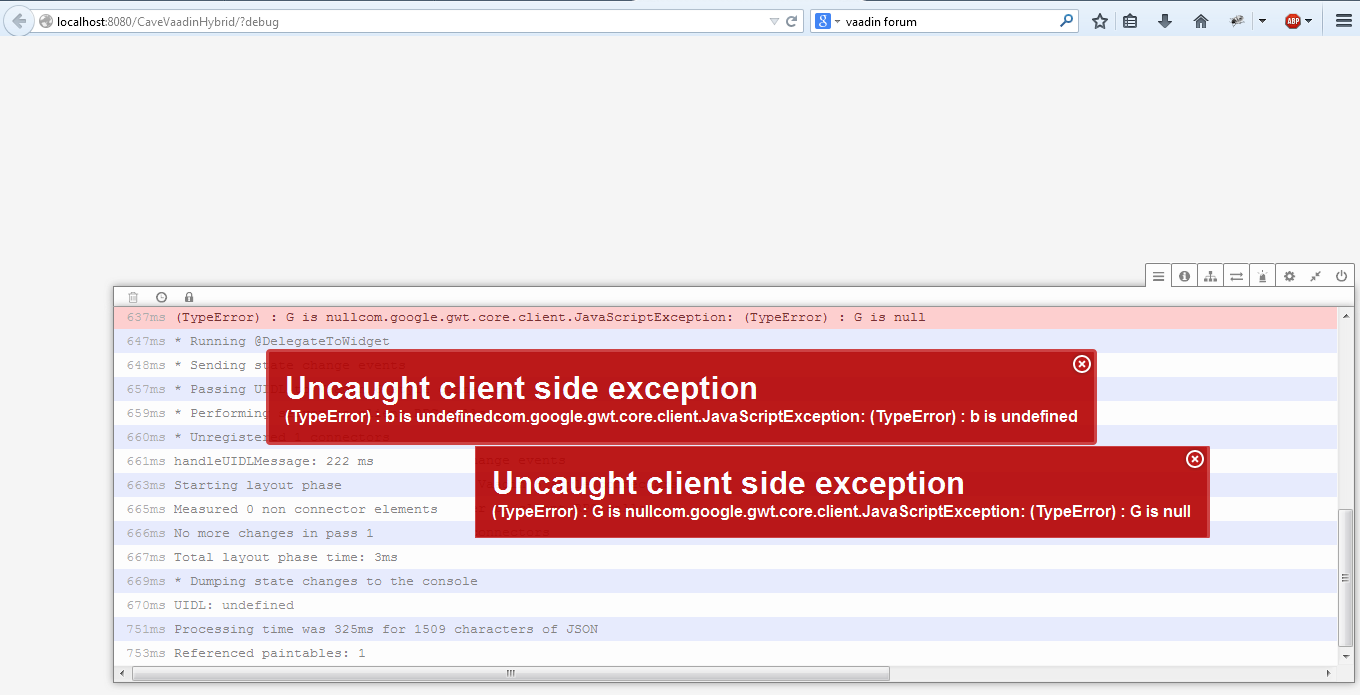Expand the Adblock Plus dropdown menu
This screenshot has width=1360, height=695.
1308,21
